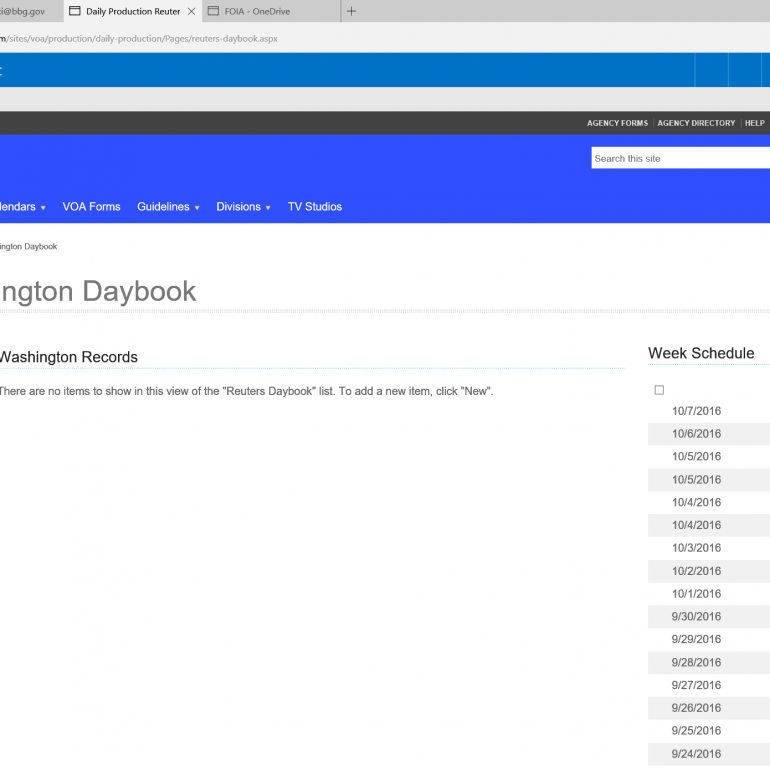The width and height of the screenshot is (770, 770).
Task: Open the Agency Forms link
Action: tap(617, 123)
